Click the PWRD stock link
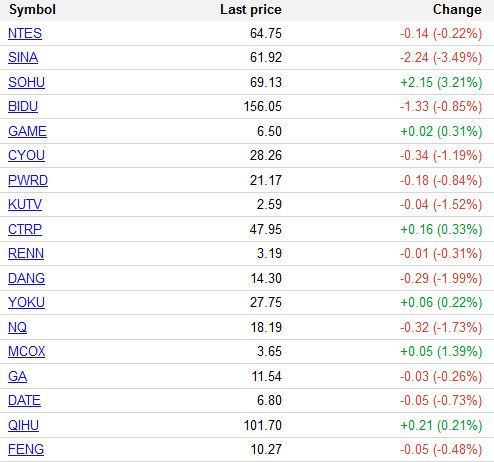494x462 pixels. pyautogui.click(x=28, y=180)
